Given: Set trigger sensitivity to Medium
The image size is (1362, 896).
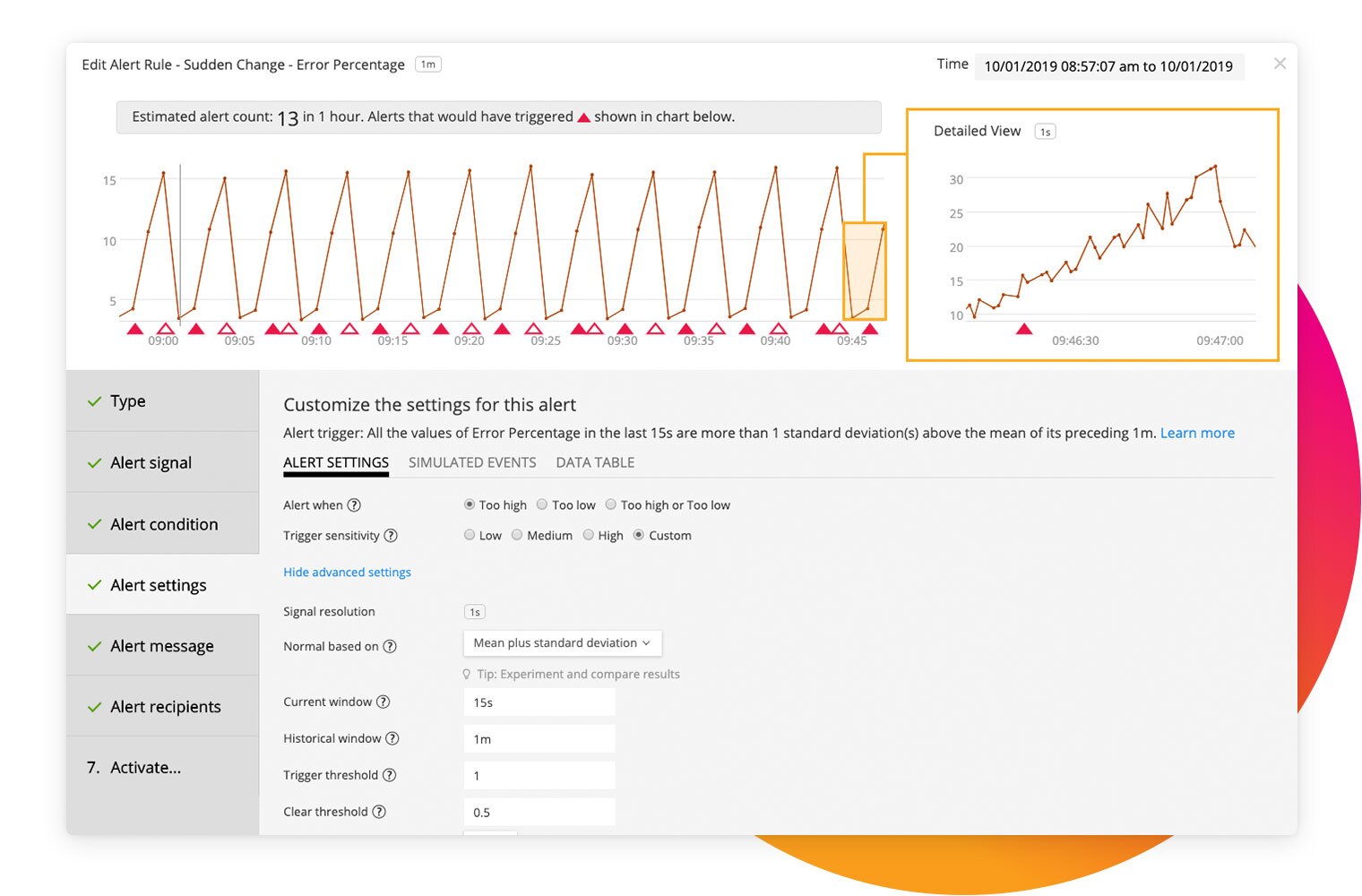Looking at the screenshot, I should pyautogui.click(x=517, y=536).
